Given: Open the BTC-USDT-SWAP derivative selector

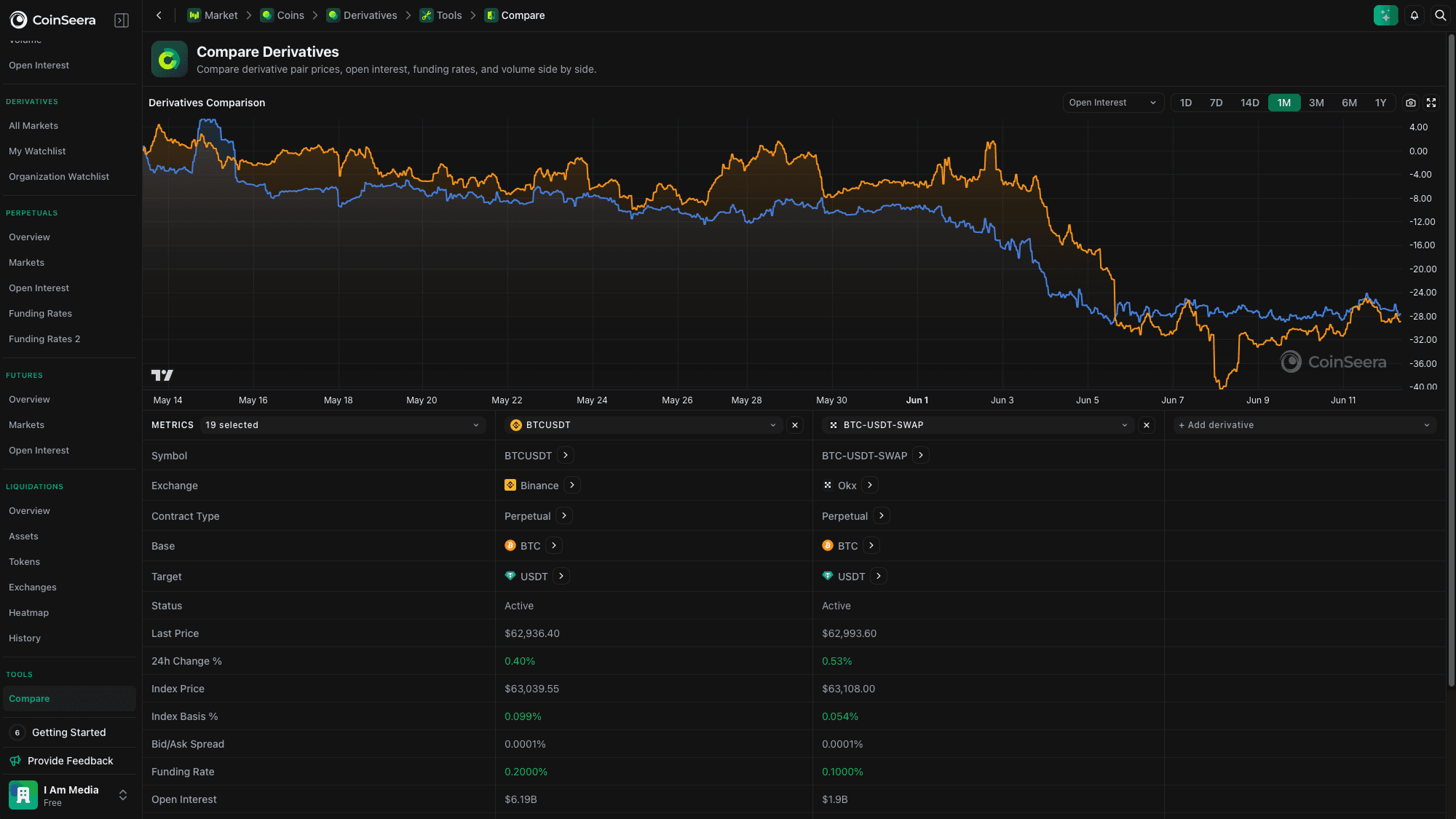Looking at the screenshot, I should [x=978, y=425].
